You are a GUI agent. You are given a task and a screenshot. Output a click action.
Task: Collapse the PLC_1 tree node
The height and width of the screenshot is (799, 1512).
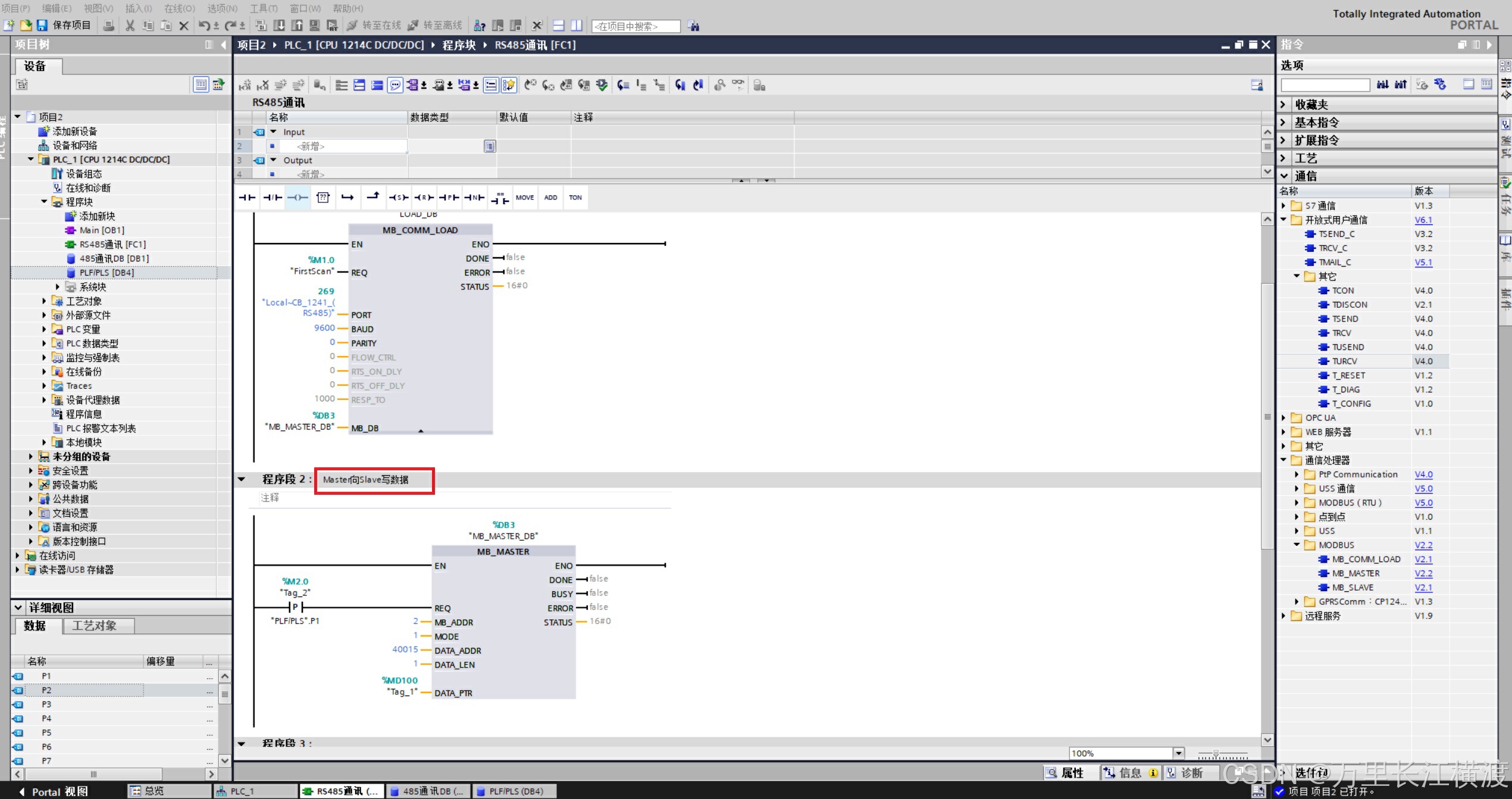(x=31, y=159)
